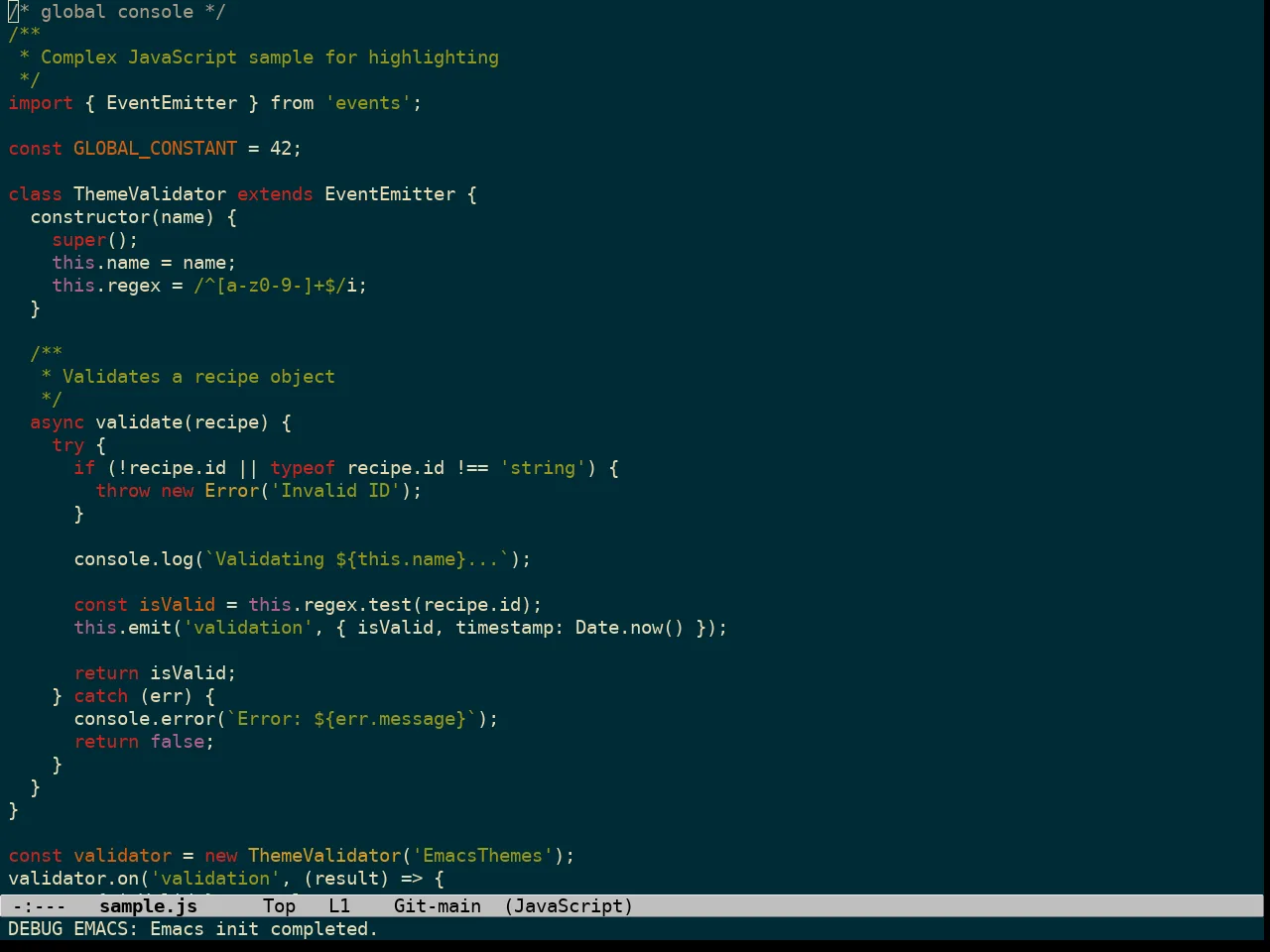The image size is (1270, 952).
Task: Click the regex literal '/^[a-z0-9-]+$/i'
Action: (x=275, y=286)
